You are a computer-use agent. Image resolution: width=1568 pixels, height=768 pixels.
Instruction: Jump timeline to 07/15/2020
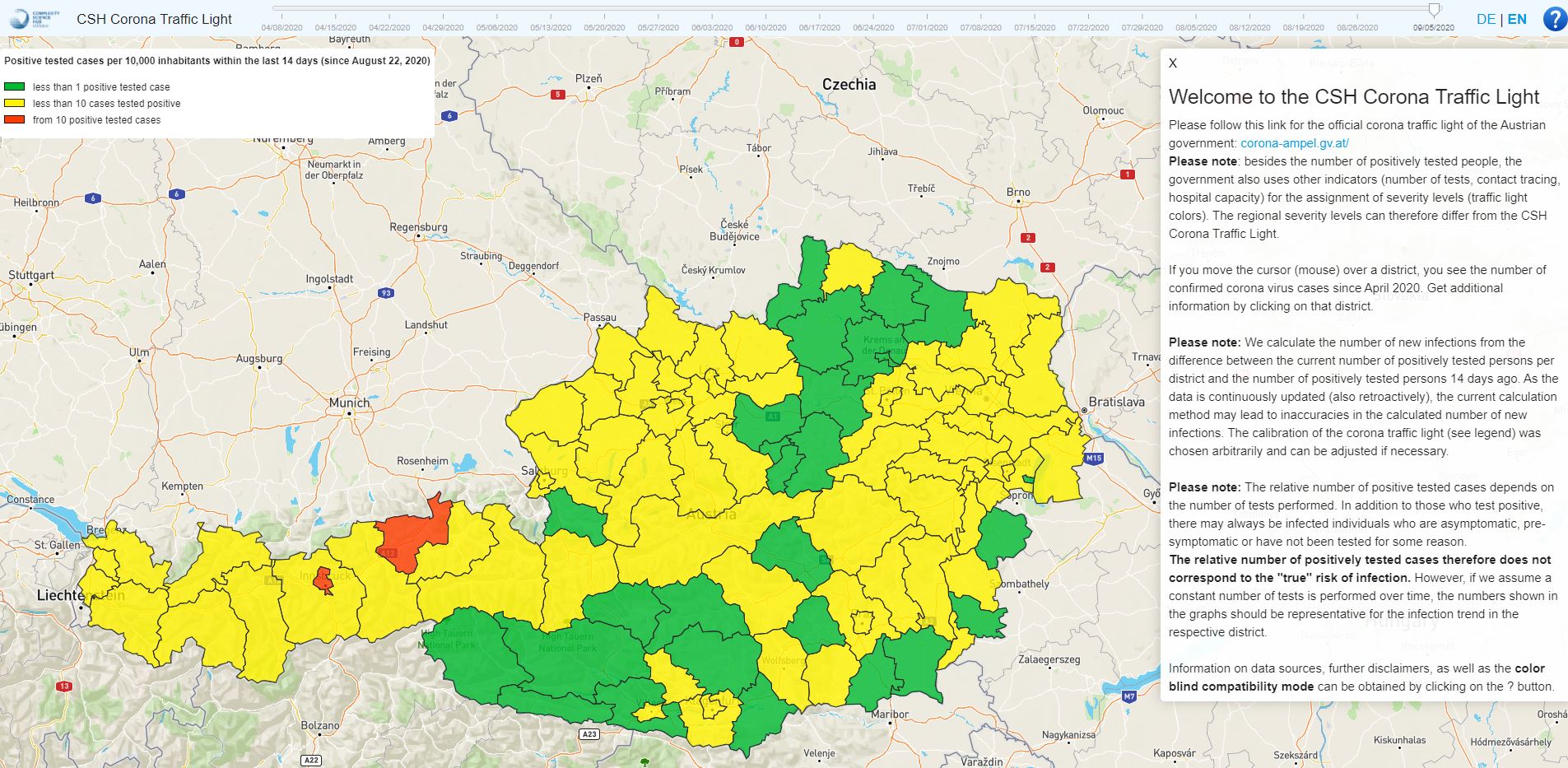[1035, 27]
